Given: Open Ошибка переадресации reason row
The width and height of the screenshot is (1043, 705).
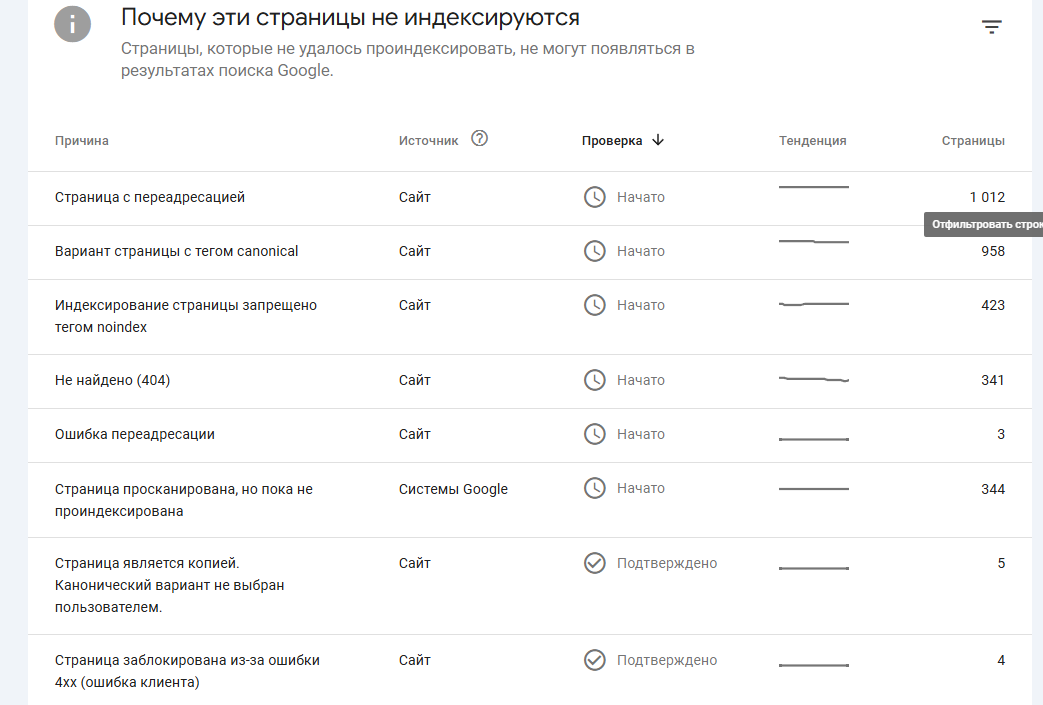Looking at the screenshot, I should [135, 434].
